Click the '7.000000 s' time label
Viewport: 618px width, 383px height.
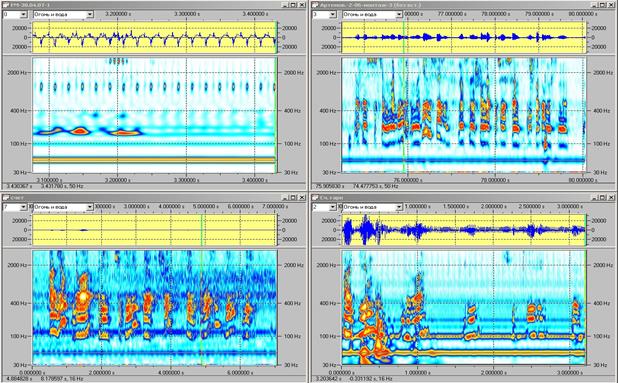click(x=274, y=206)
